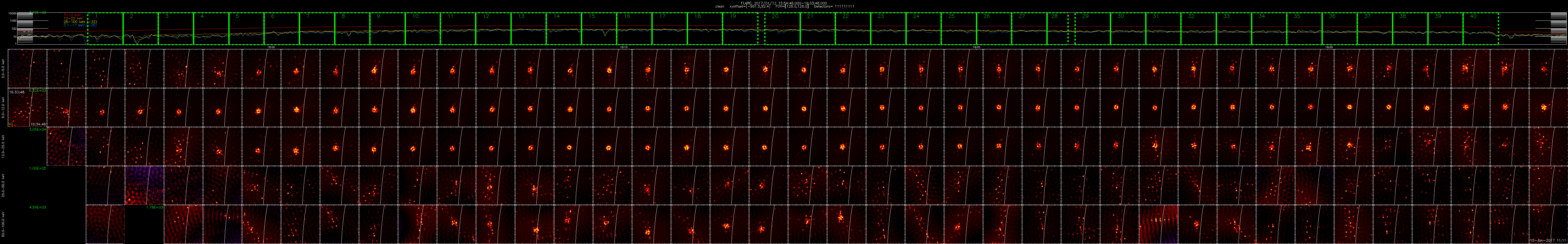Click the 12.0-25.0 keV row label
This screenshot has height=244, width=1568.
pyautogui.click(x=4, y=146)
